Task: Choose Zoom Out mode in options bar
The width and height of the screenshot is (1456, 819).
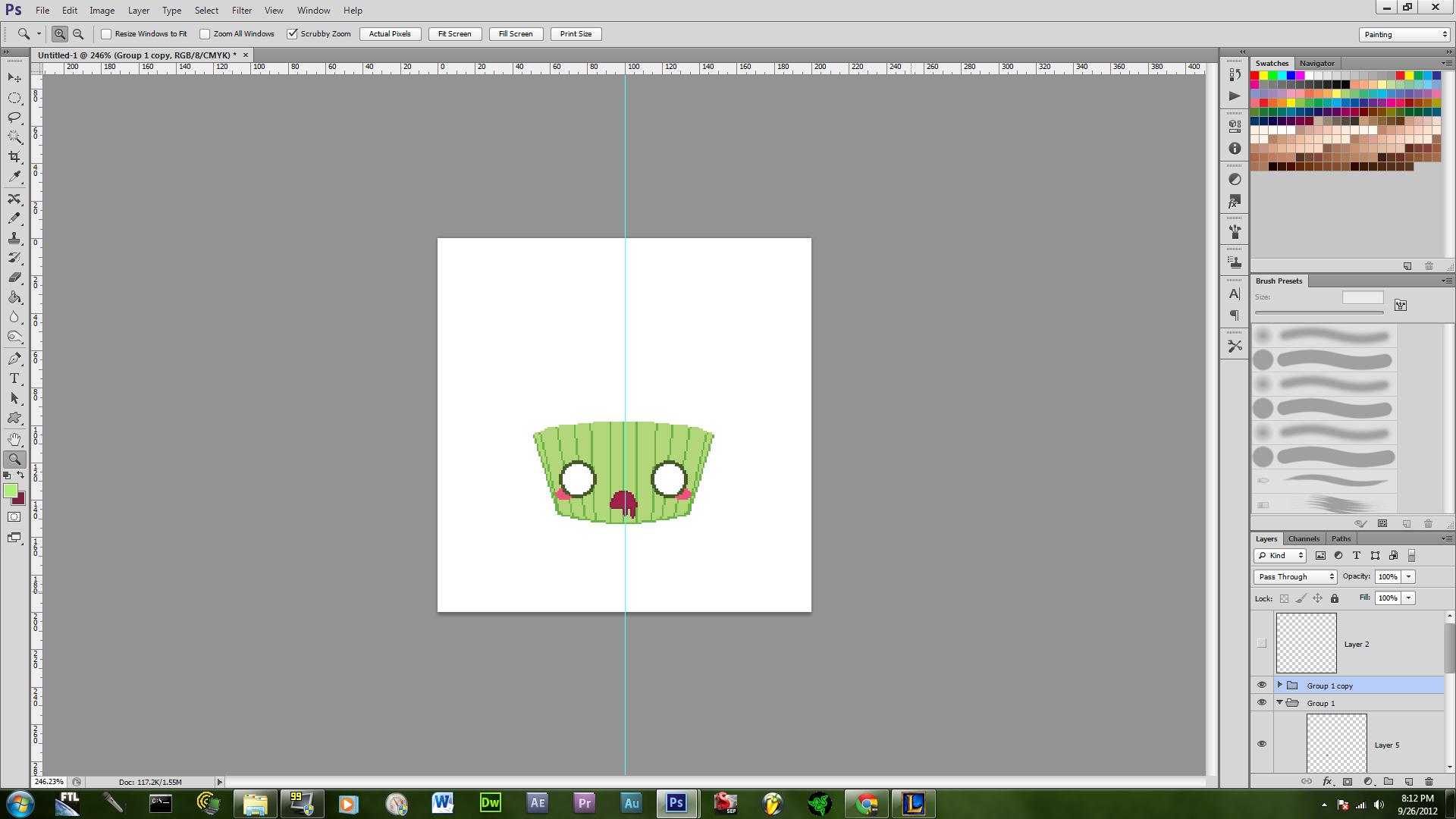Action: (78, 34)
